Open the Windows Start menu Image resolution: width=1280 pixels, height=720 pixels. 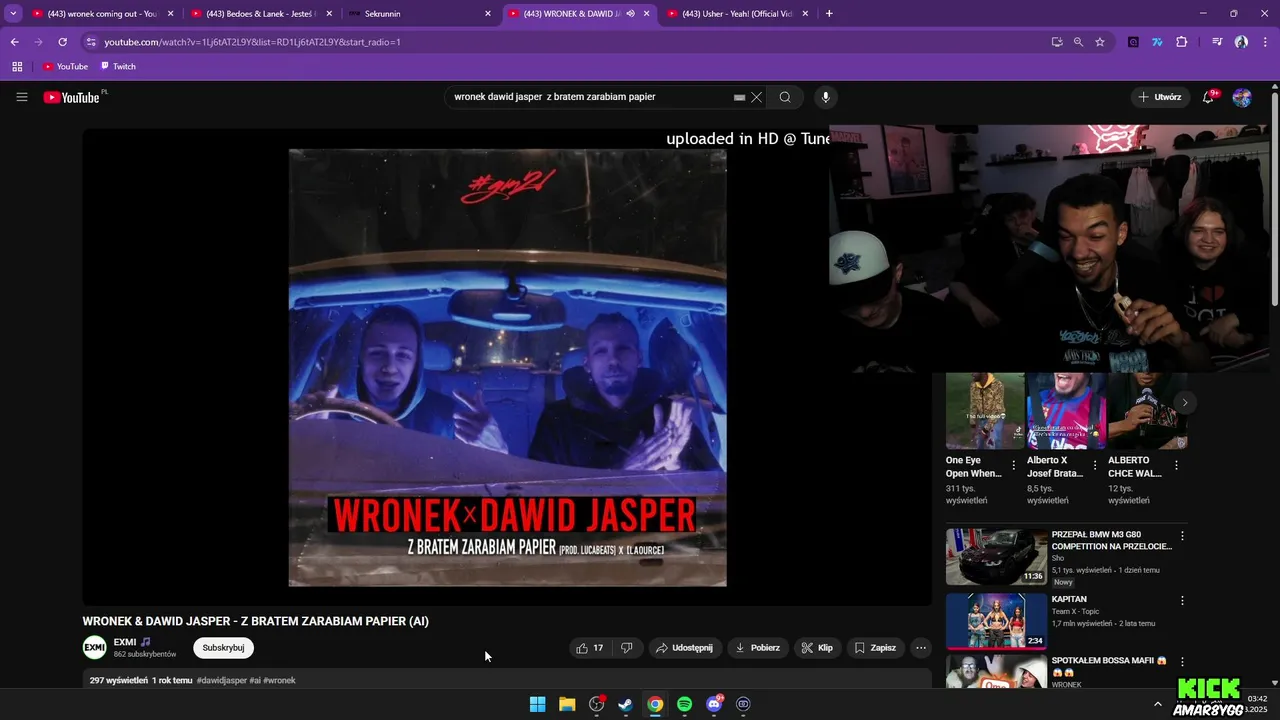(x=537, y=704)
